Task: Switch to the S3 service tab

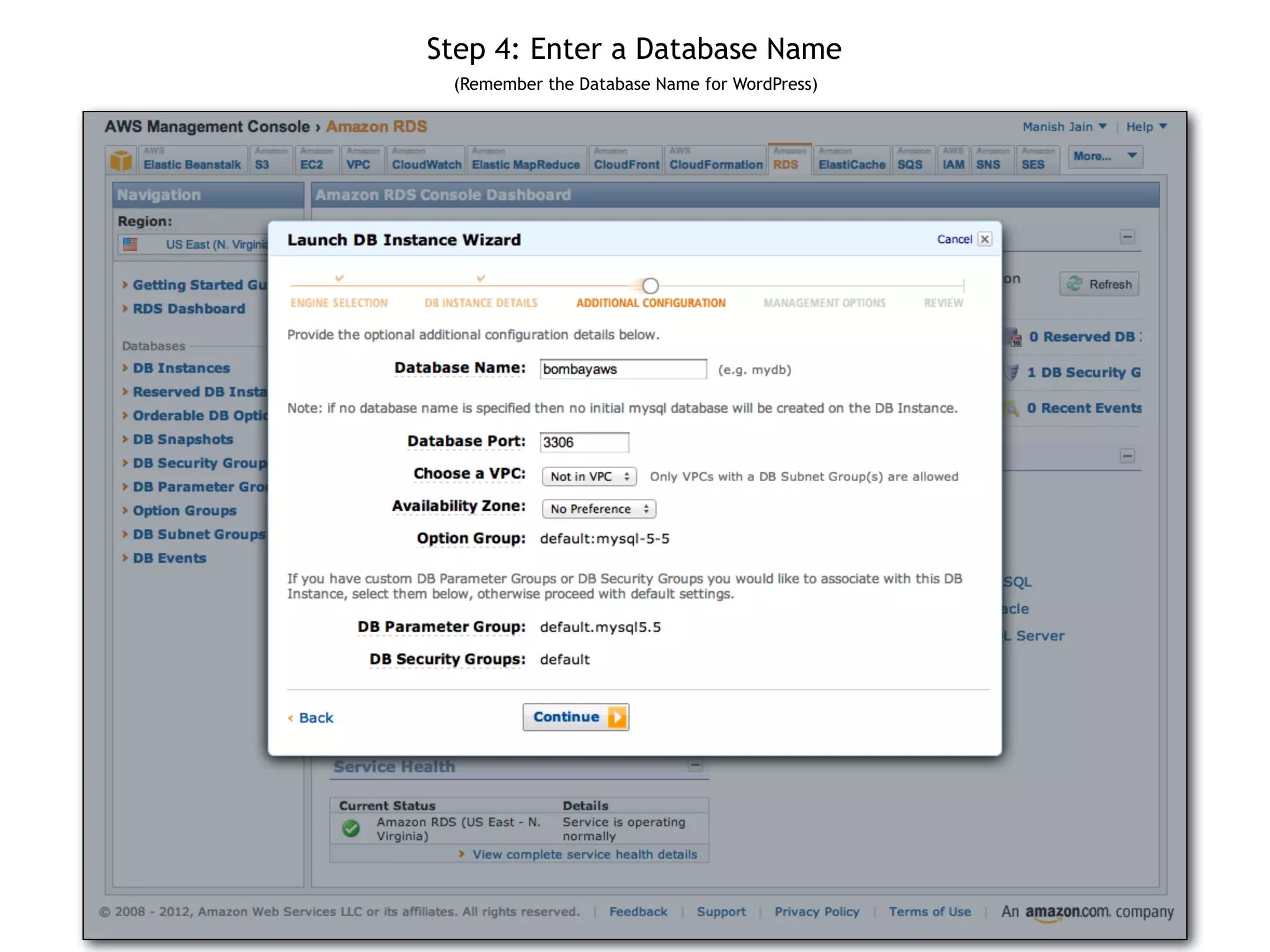Action: tap(270, 159)
